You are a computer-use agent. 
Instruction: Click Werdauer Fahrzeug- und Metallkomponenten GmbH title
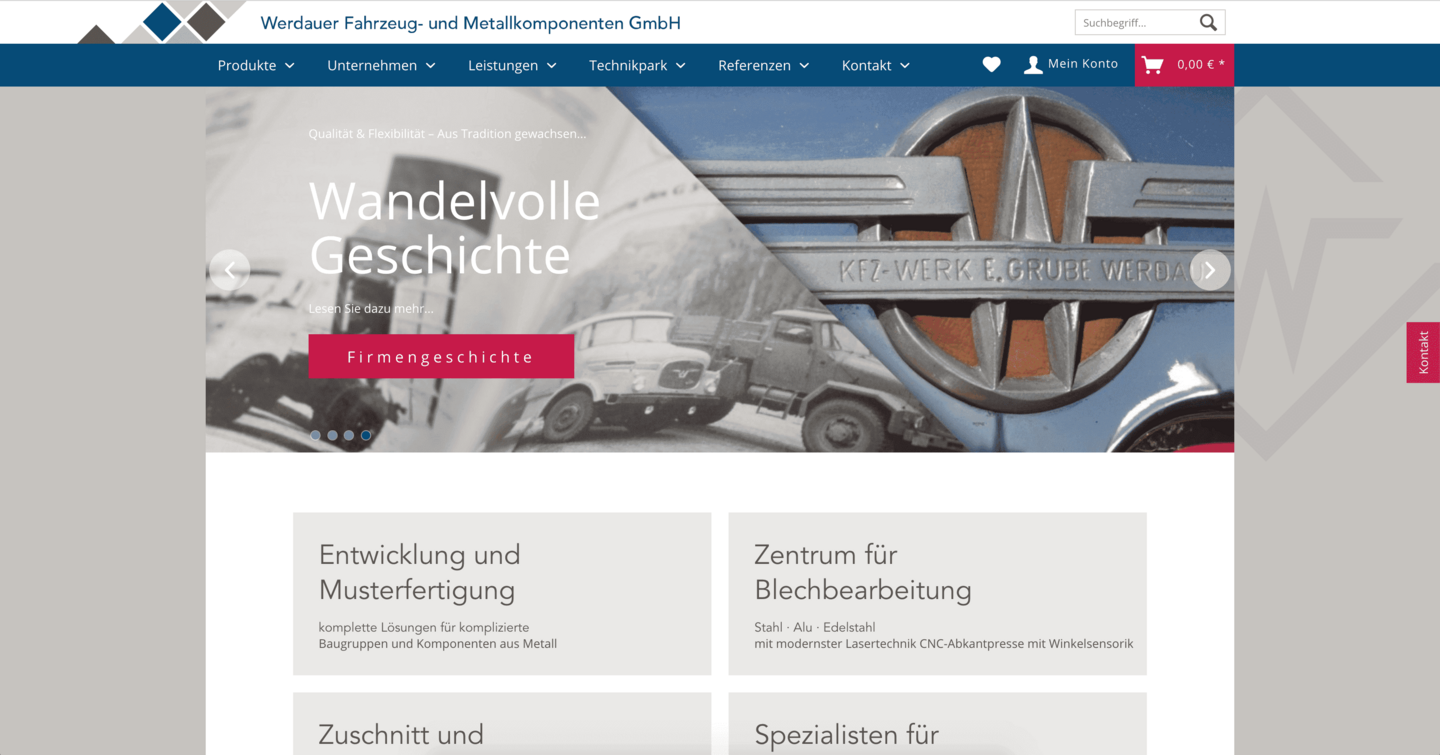pos(470,23)
